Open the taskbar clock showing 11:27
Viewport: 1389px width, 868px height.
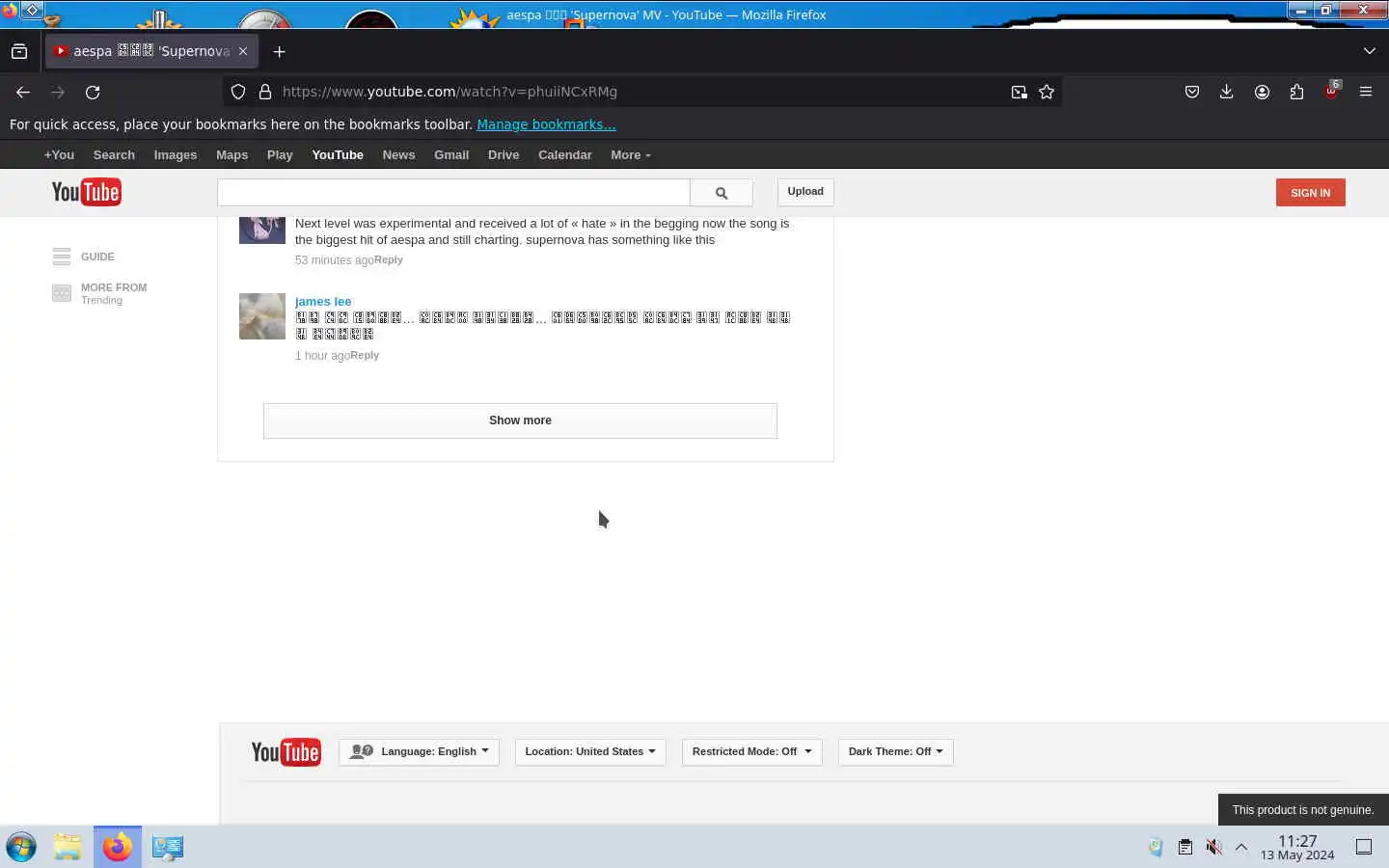[x=1297, y=848]
